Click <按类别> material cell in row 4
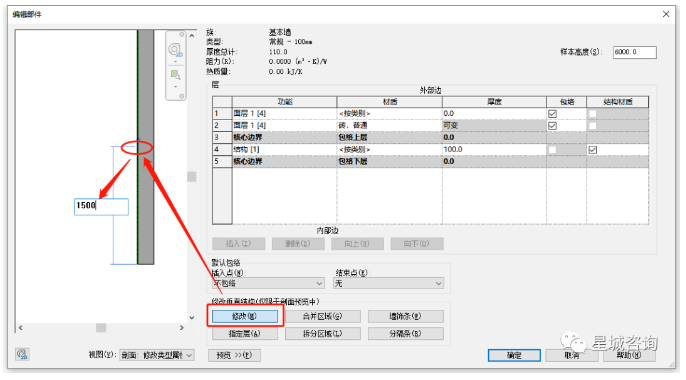This screenshot has height=380, width=686. click(x=389, y=150)
